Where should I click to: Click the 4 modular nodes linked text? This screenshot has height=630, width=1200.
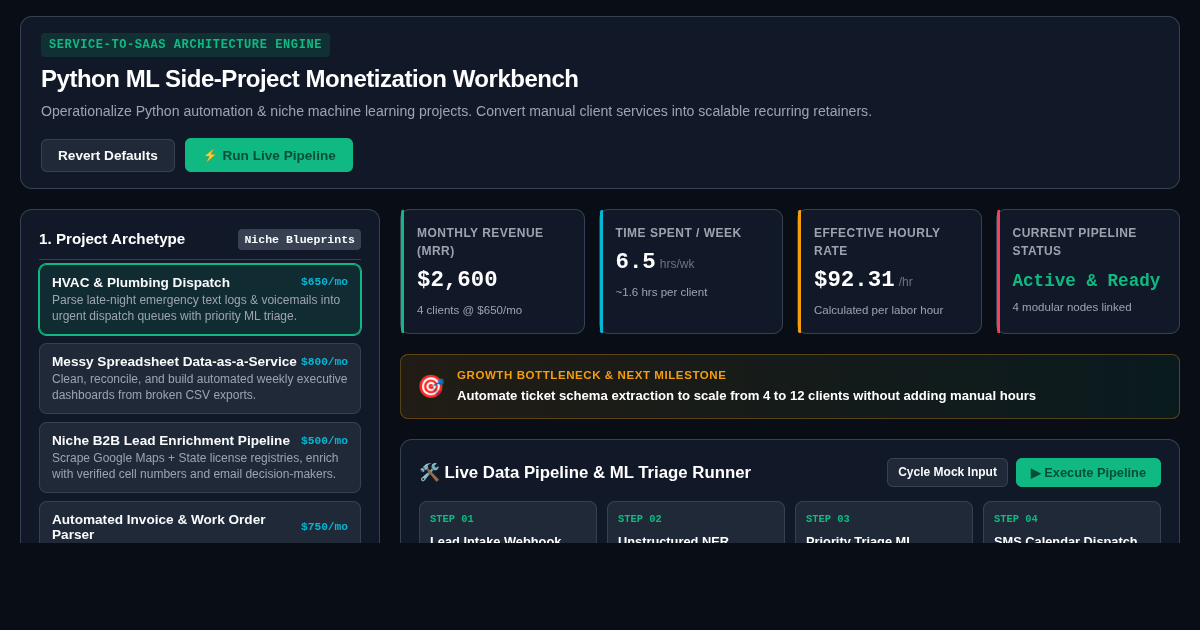click(x=1071, y=307)
